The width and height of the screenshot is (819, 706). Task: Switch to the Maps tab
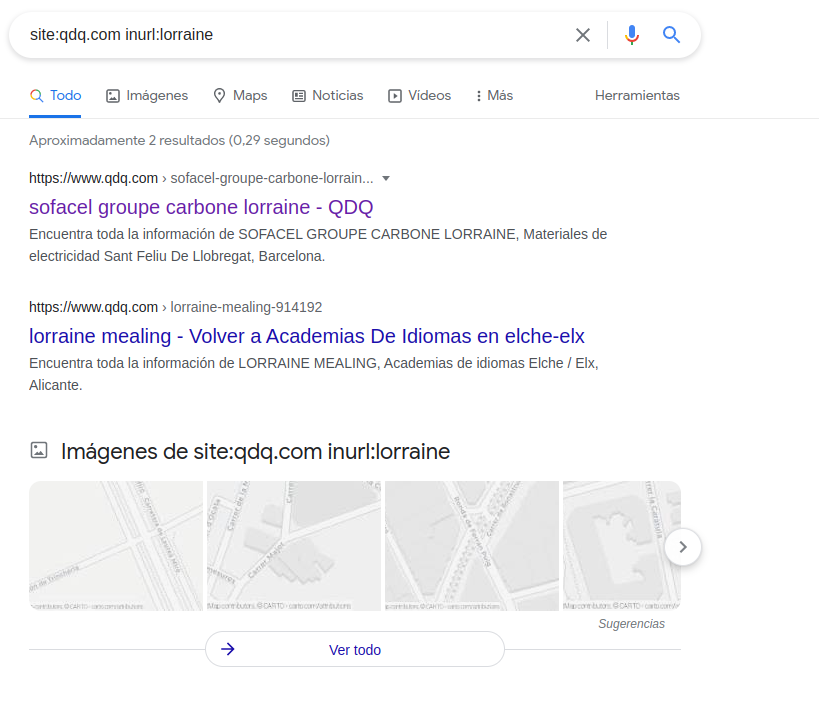click(240, 96)
